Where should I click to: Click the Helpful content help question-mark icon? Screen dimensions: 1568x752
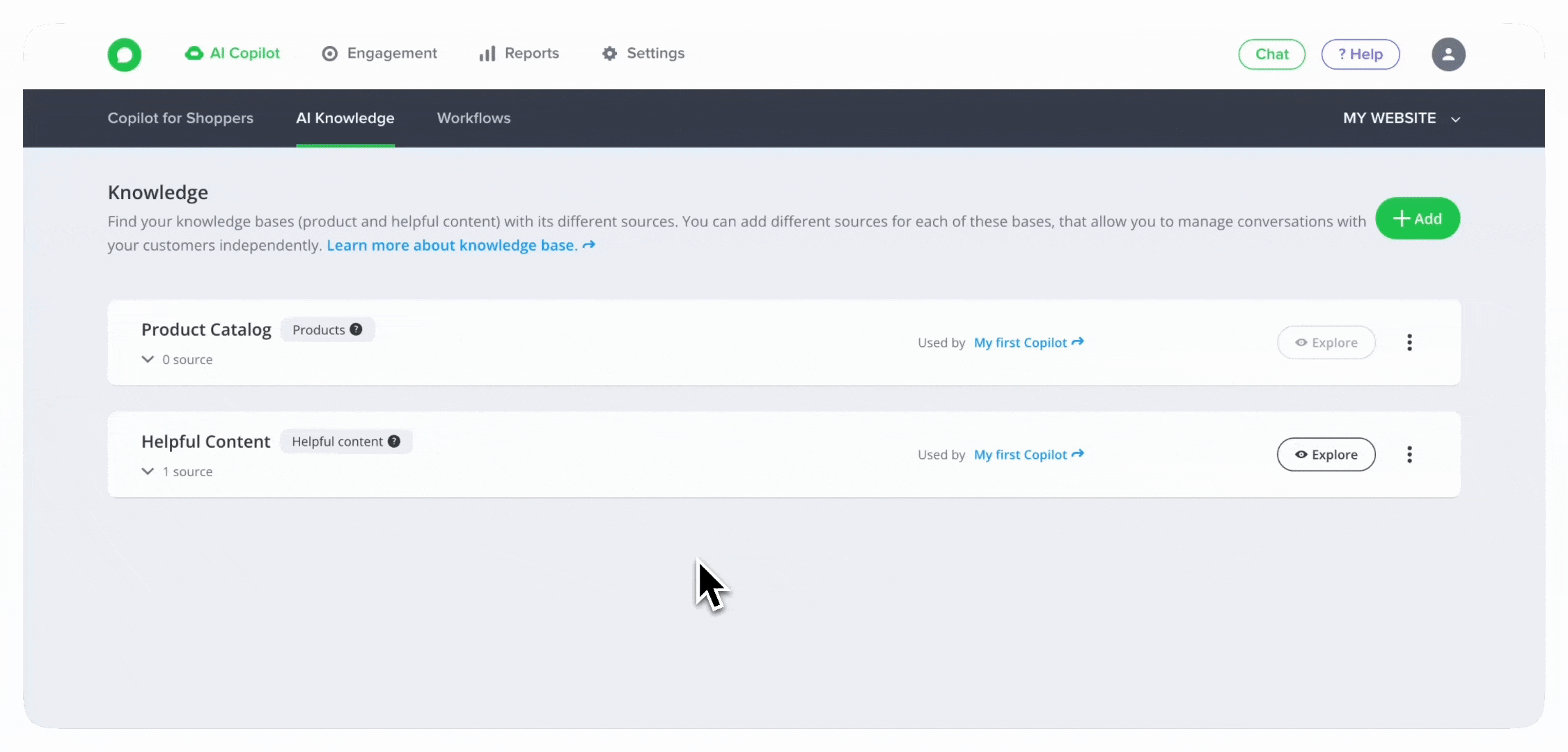(394, 441)
